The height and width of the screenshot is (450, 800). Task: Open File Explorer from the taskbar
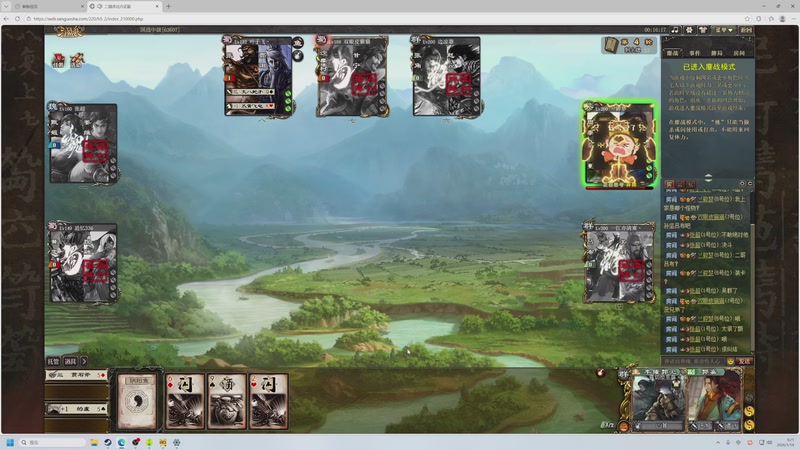[94, 442]
